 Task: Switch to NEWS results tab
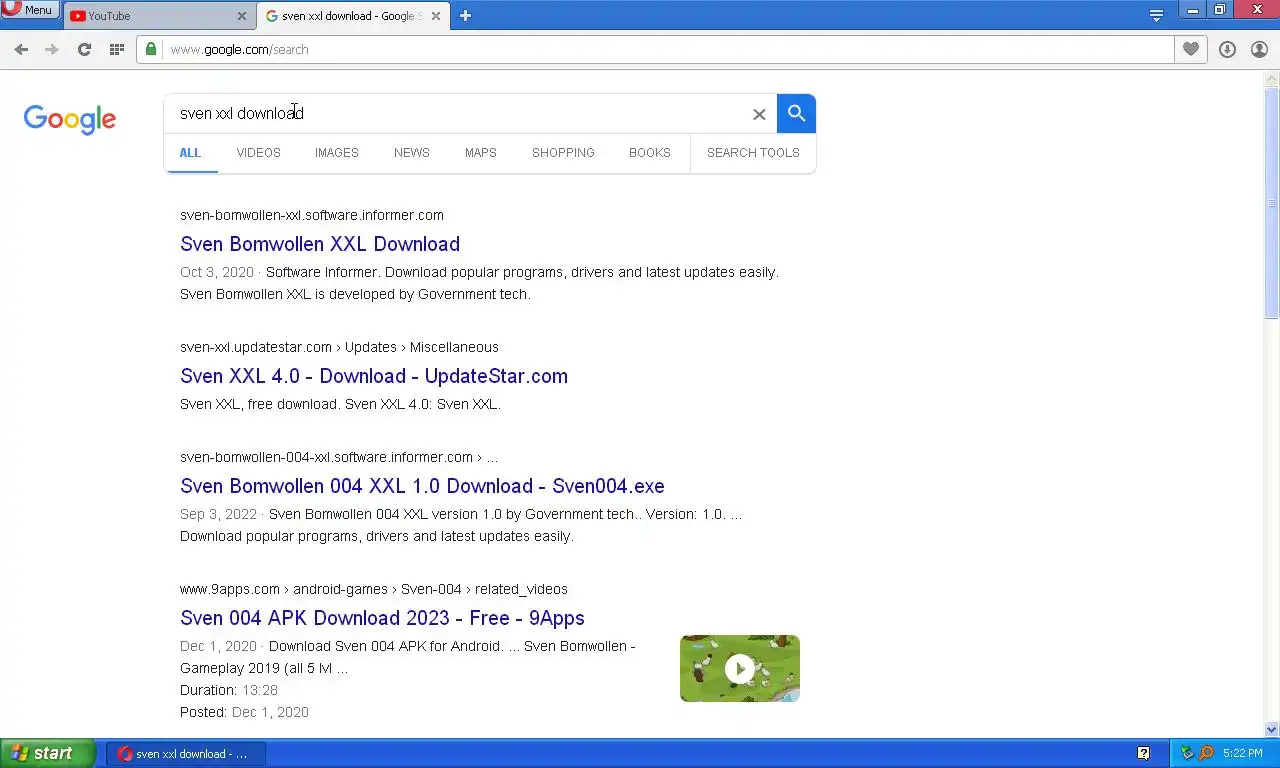tap(411, 153)
